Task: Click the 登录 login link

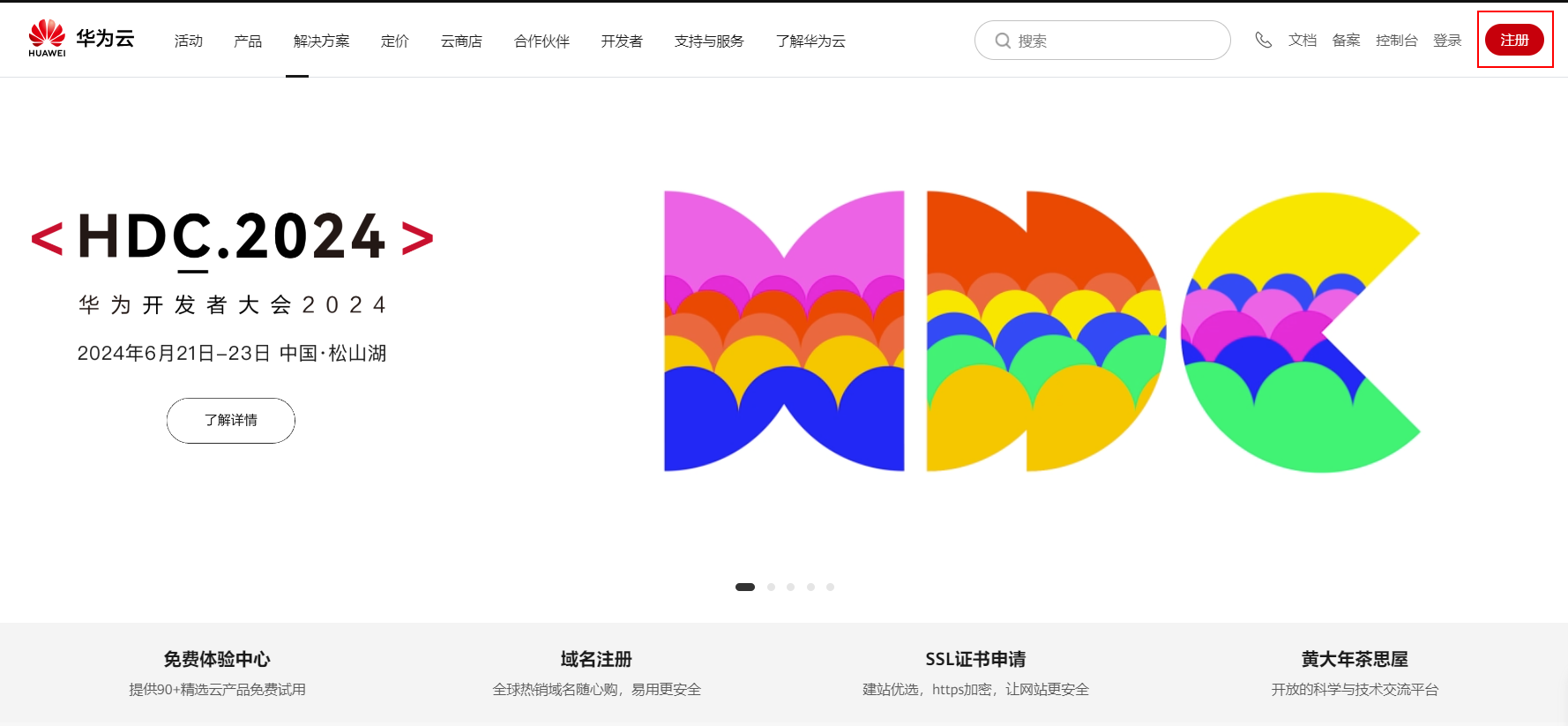Action: (1447, 40)
